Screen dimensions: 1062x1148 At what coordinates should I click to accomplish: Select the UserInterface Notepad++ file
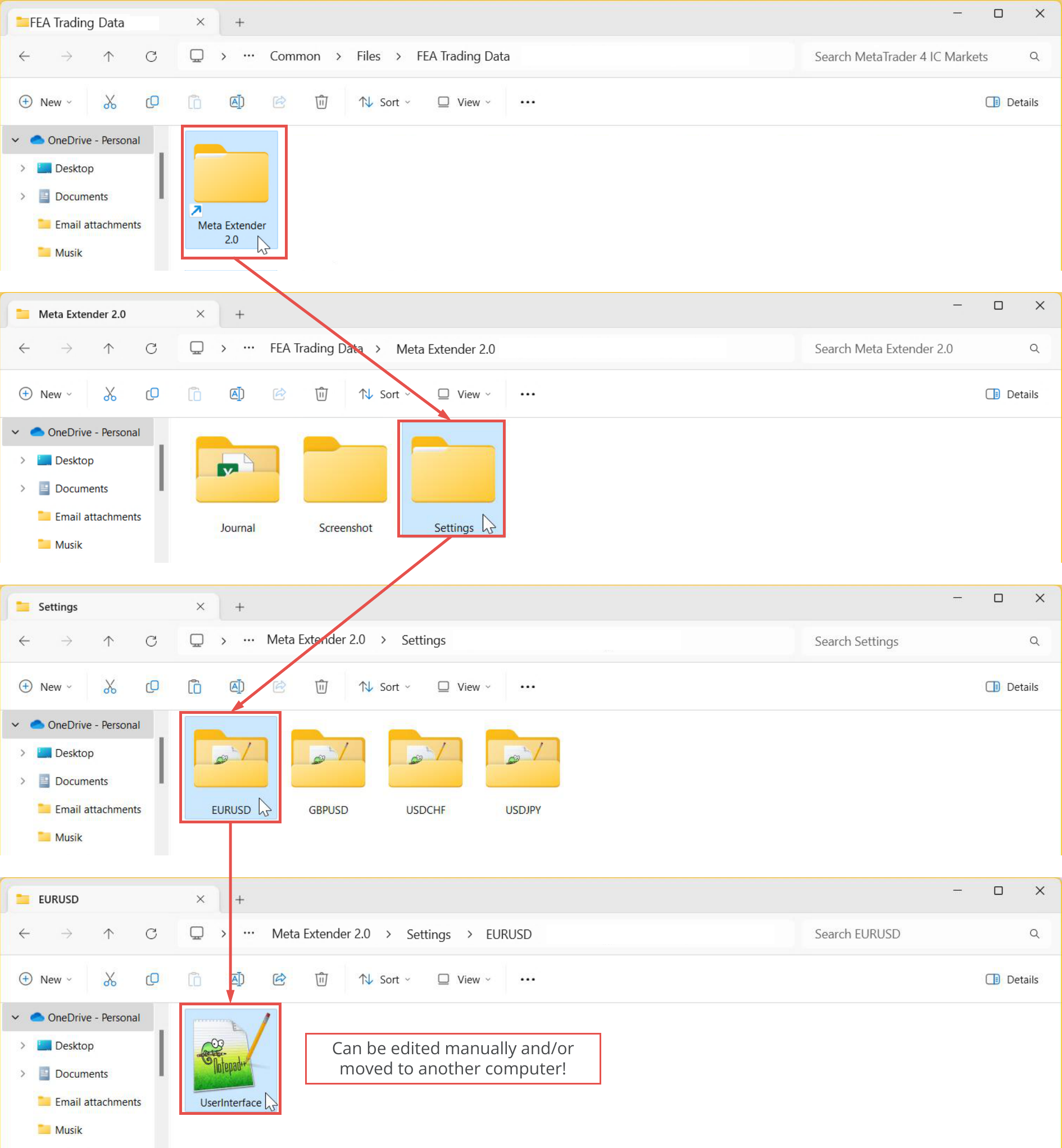[230, 1060]
